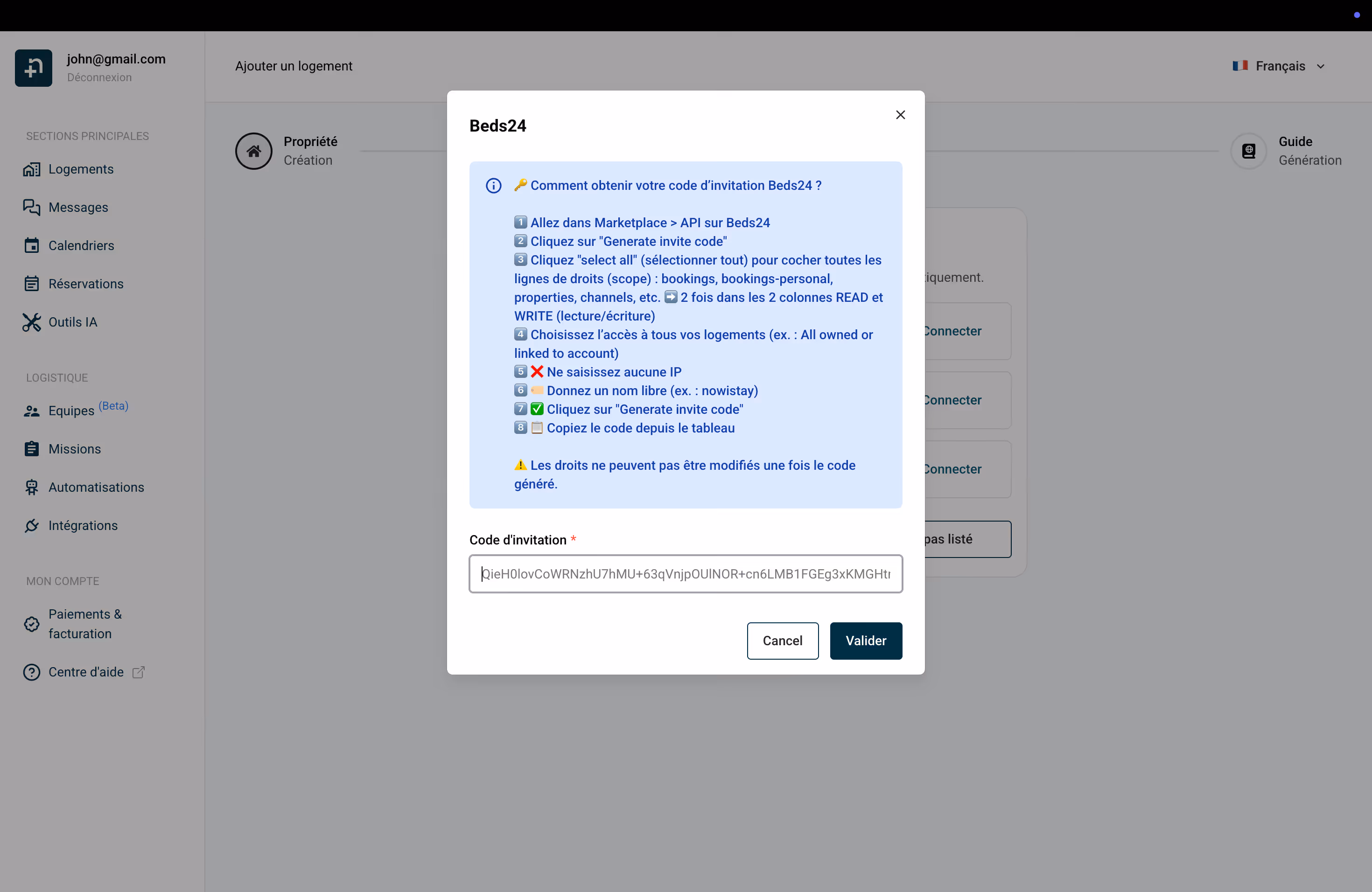The width and height of the screenshot is (1372, 892).
Task: Click the Guide Génération globe icon
Action: 1249,151
